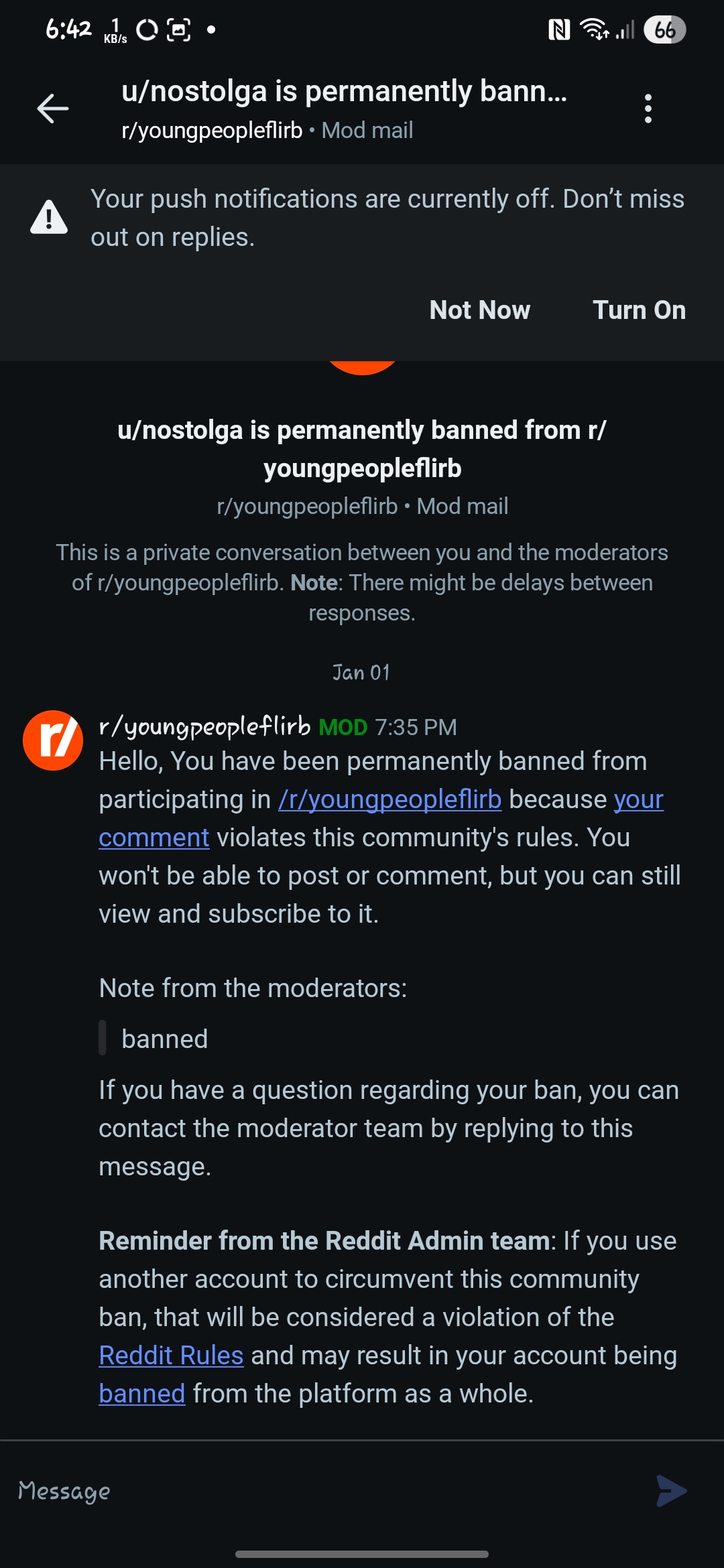
Task: Open the three-dot overflow menu
Action: pos(648,109)
